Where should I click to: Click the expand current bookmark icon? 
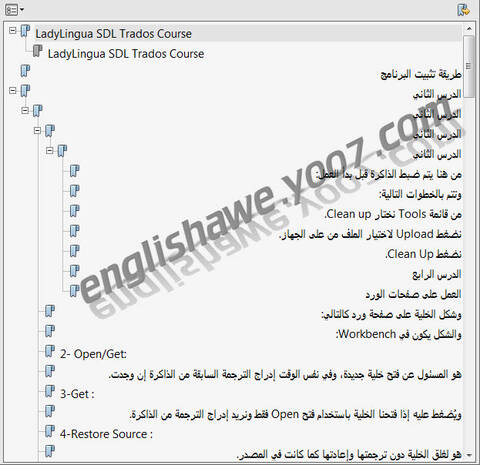pos(464,10)
